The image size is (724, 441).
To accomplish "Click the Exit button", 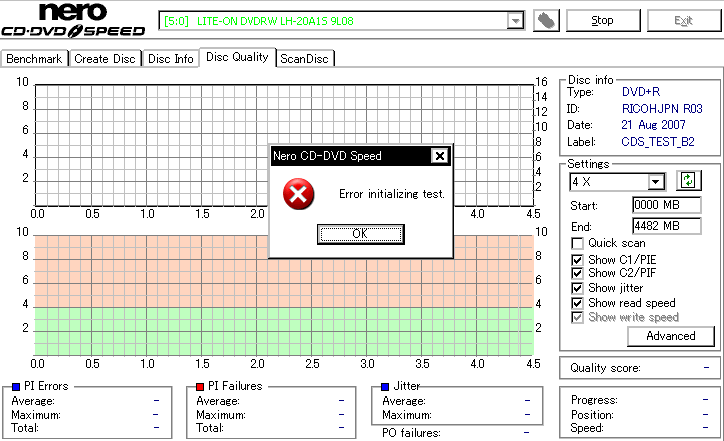I will (x=683, y=21).
